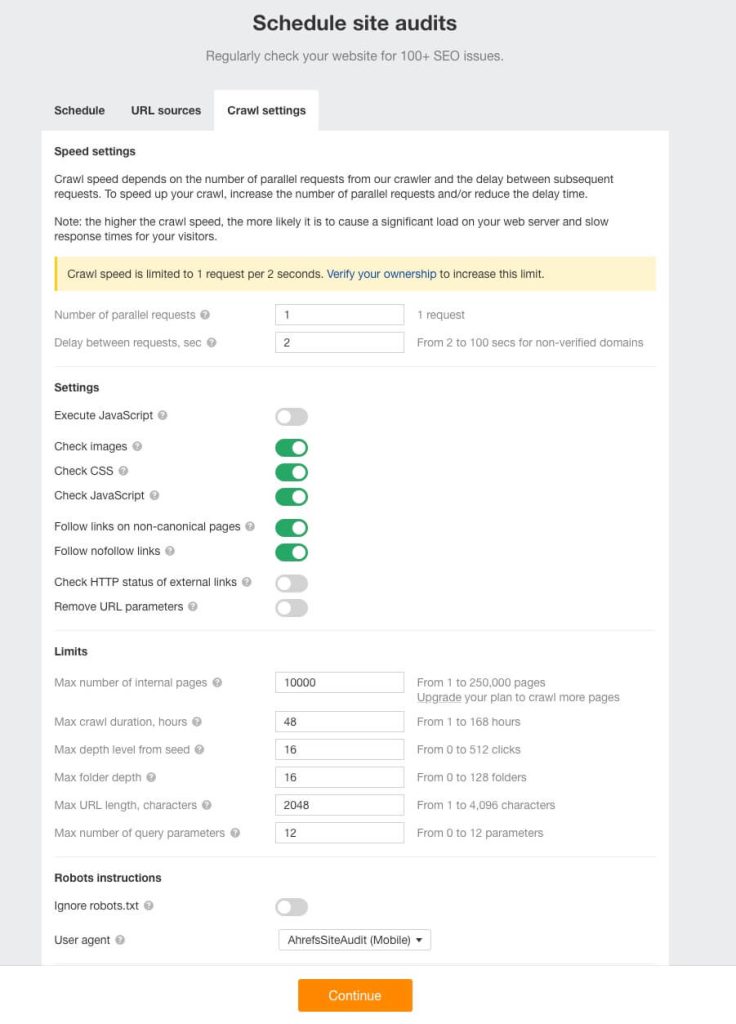Click help icon next to Ignore robots.txt
The image size is (736, 1024).
[x=148, y=906]
